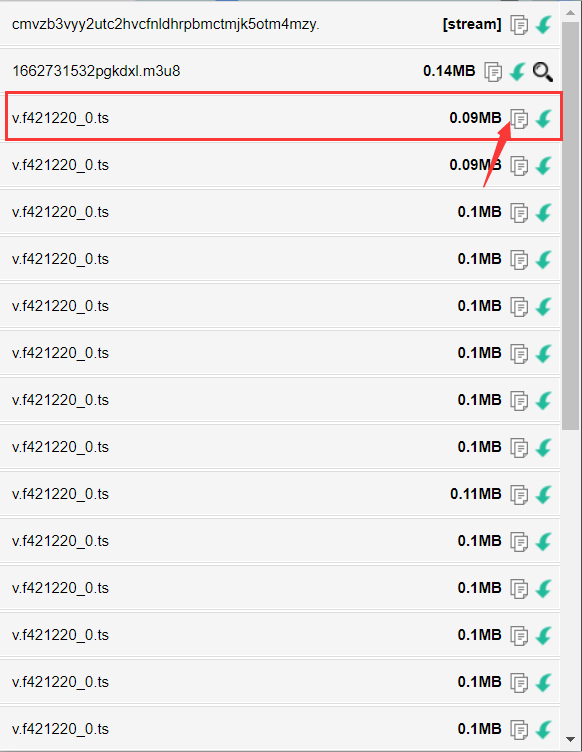The height and width of the screenshot is (752, 582).
Task: Download the second 0.09MB ts file
Action: click(544, 165)
